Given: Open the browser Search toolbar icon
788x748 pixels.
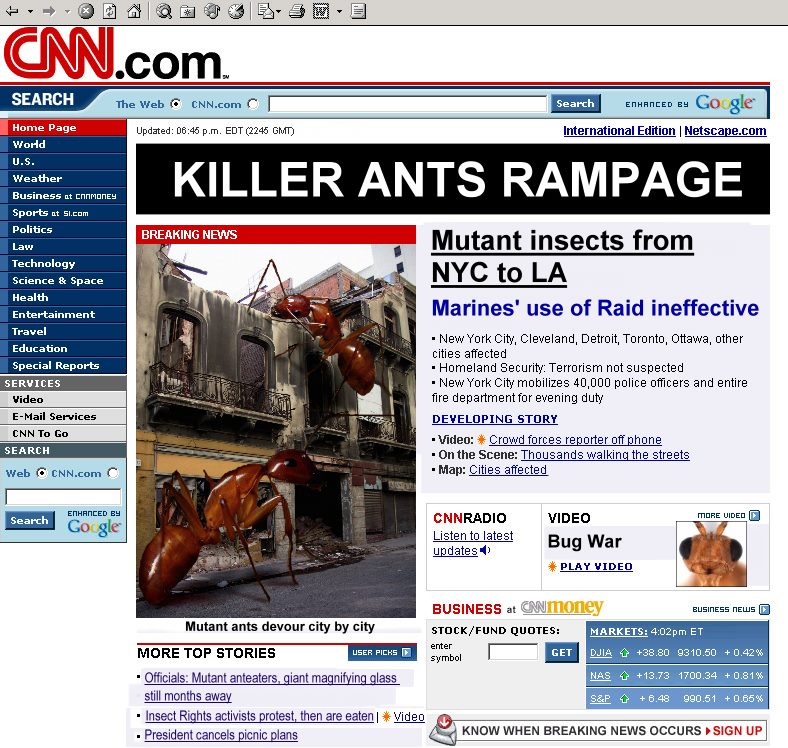Looking at the screenshot, I should [x=163, y=11].
